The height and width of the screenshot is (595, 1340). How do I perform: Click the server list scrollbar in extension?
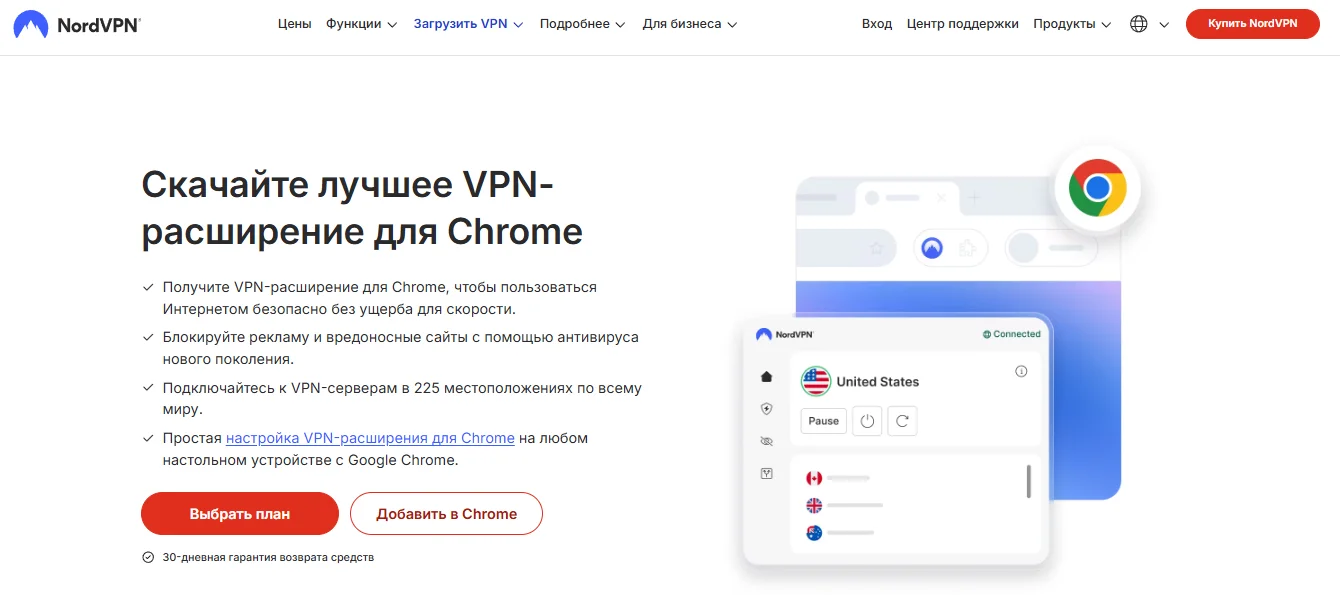1029,481
